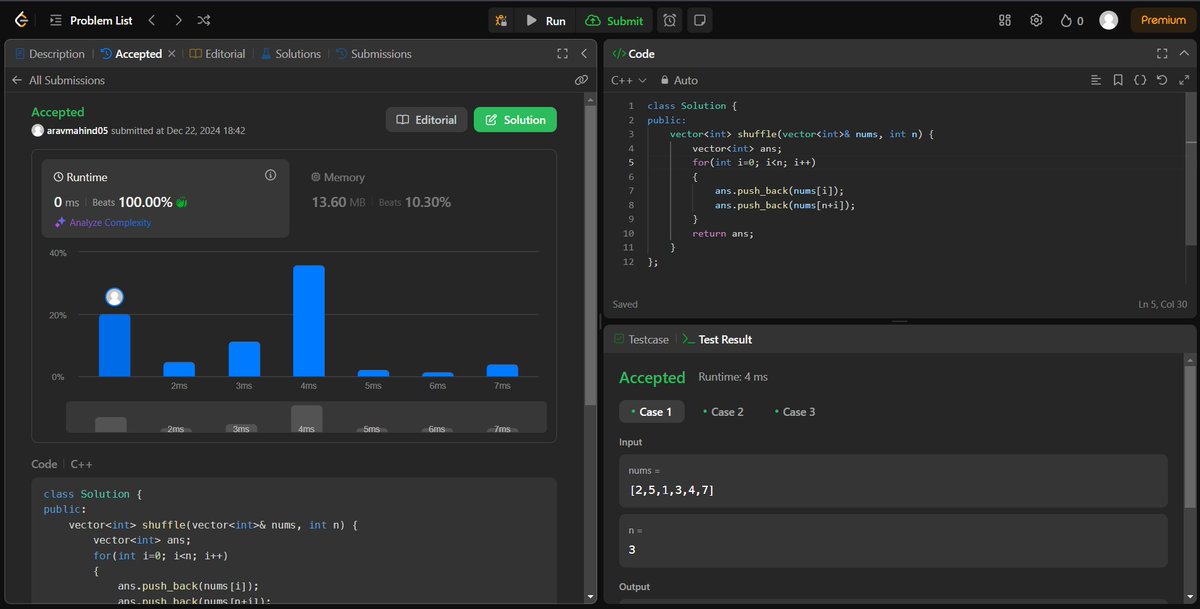Click the nums input field

point(893,482)
